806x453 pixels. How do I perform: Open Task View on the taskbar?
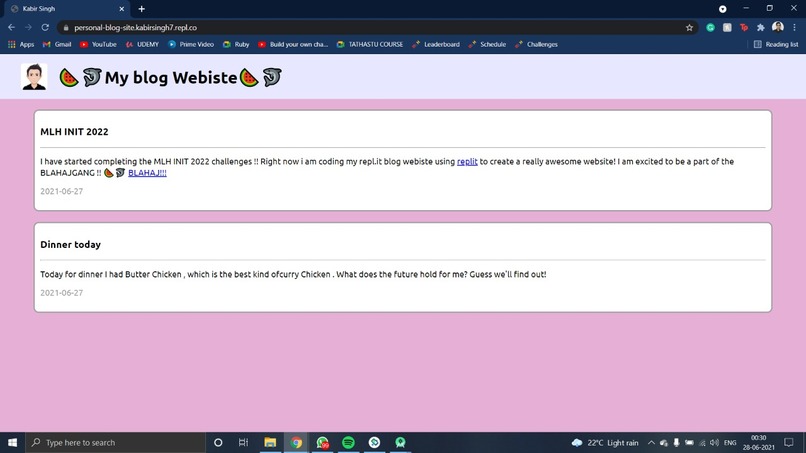[244, 442]
